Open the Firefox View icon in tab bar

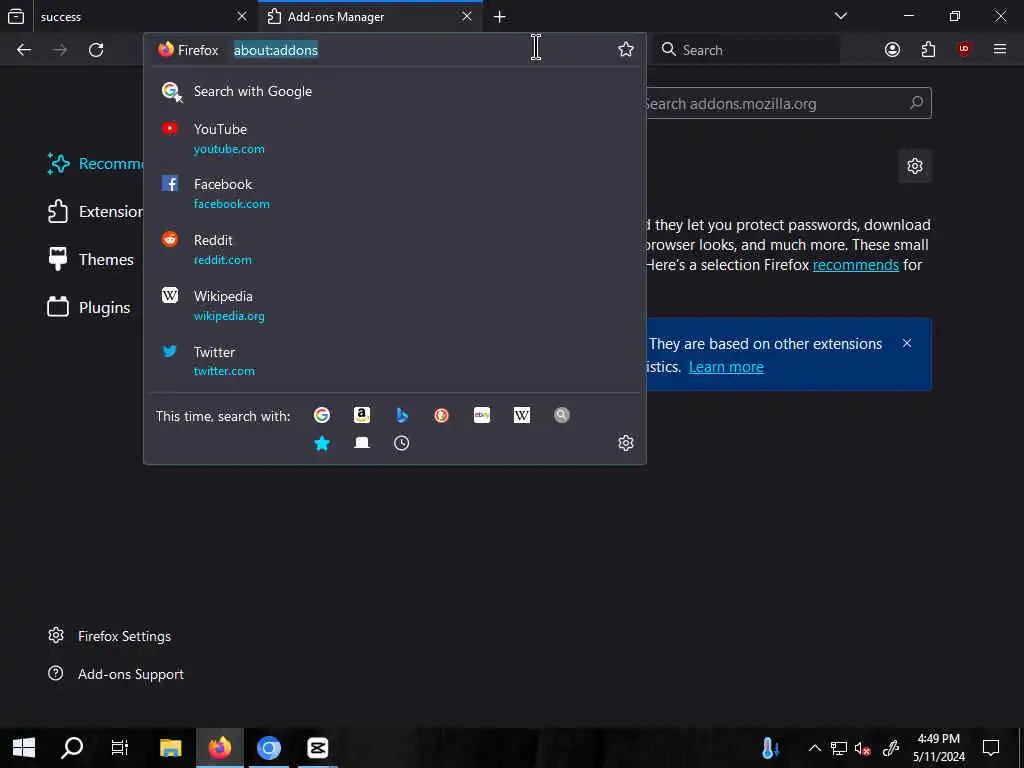pos(16,16)
